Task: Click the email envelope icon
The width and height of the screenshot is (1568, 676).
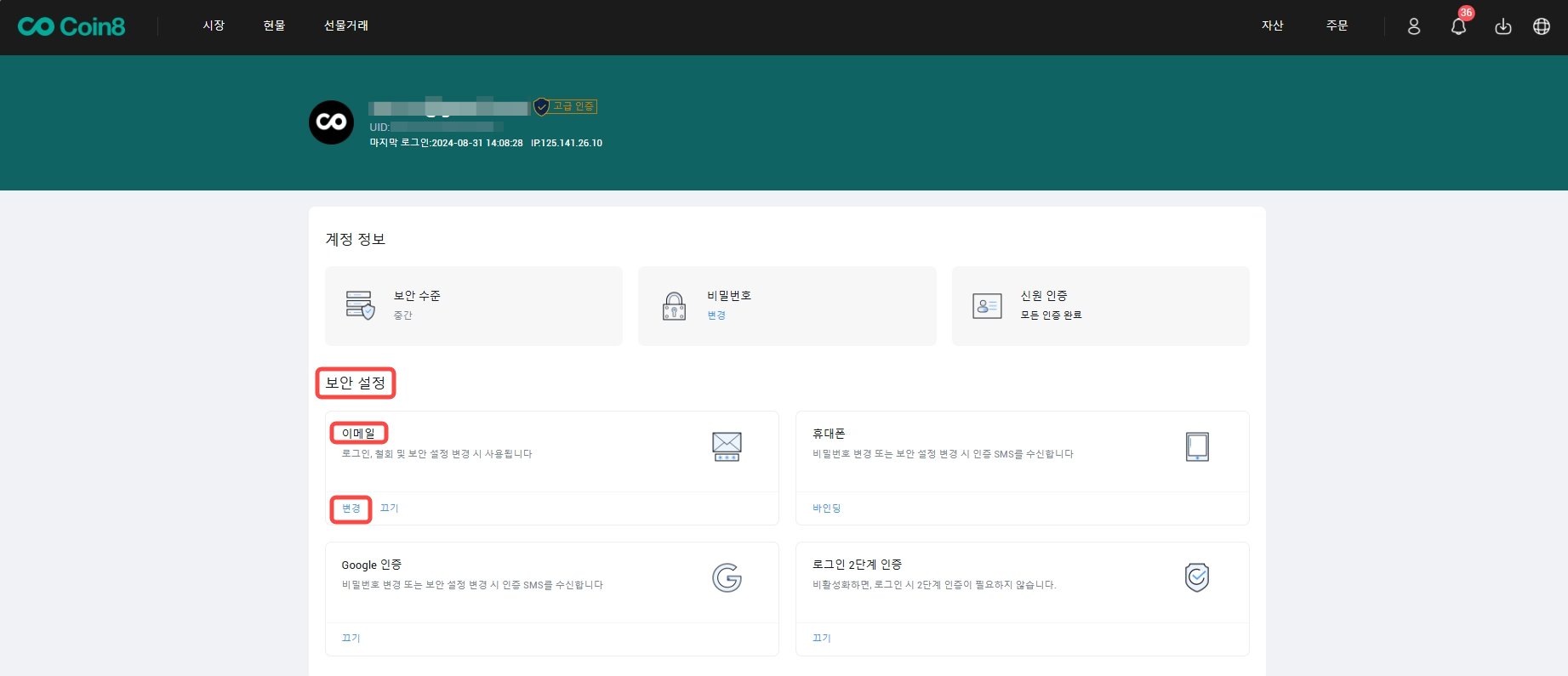Action: (727, 446)
